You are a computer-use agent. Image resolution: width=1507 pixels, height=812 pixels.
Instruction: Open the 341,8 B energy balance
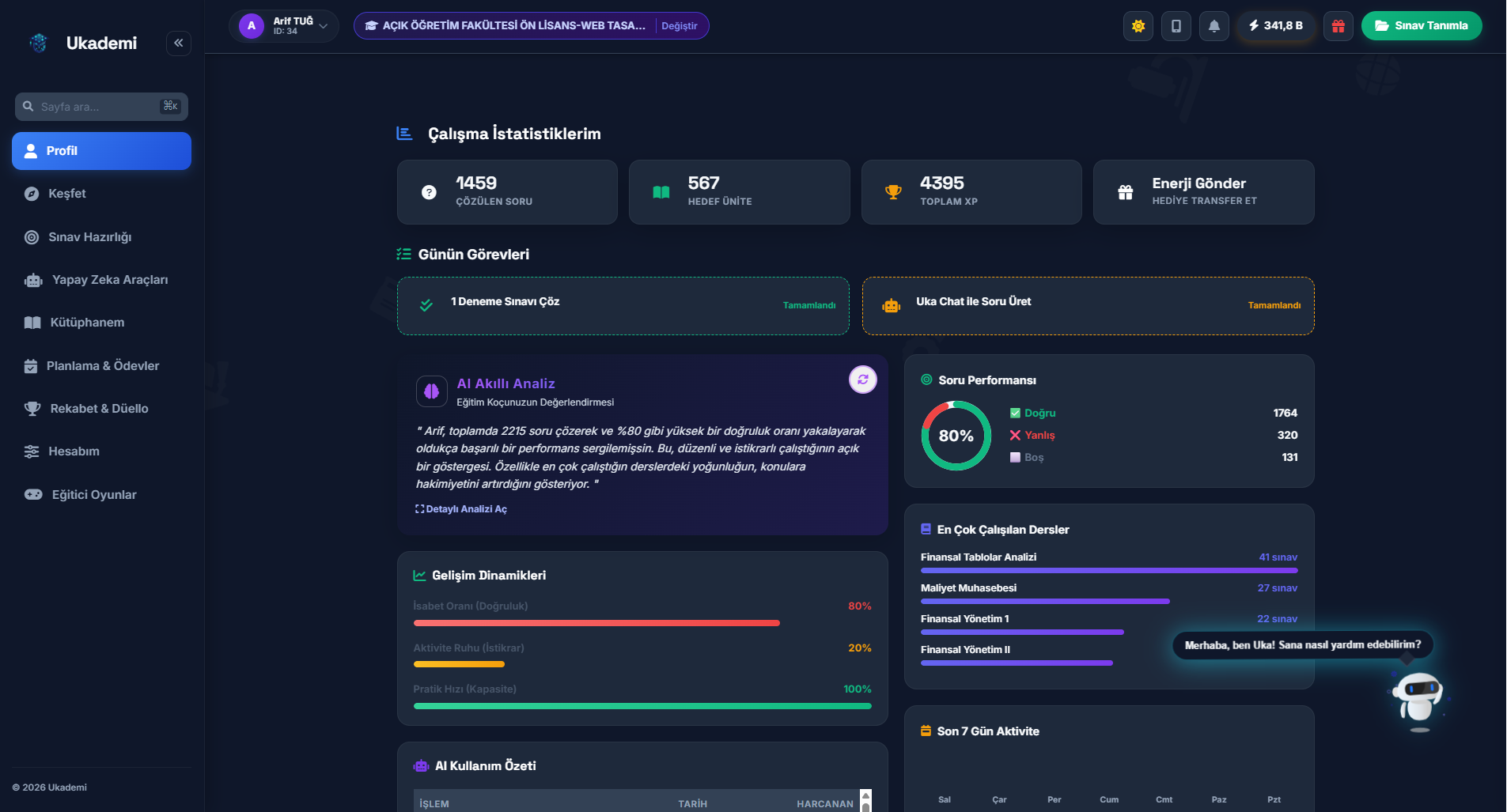pyautogui.click(x=1276, y=26)
